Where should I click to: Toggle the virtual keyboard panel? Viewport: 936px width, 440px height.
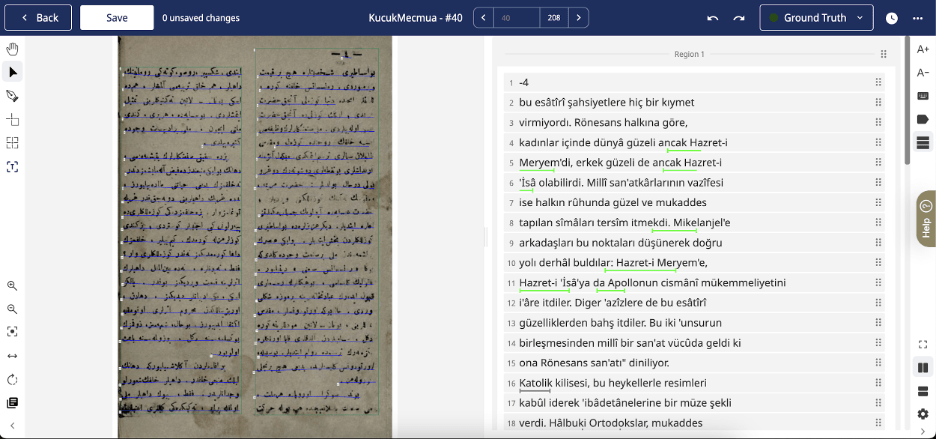click(922, 96)
